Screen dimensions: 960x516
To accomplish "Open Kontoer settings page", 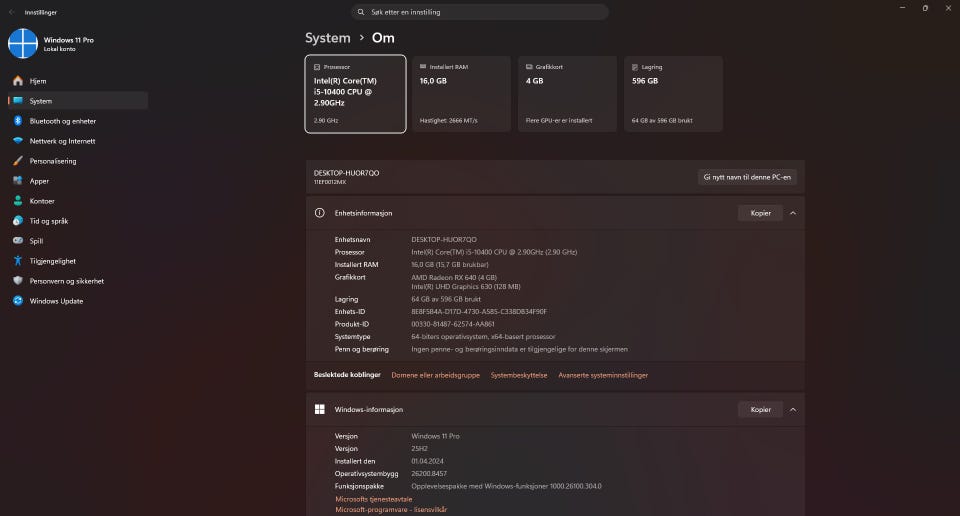I will point(78,201).
